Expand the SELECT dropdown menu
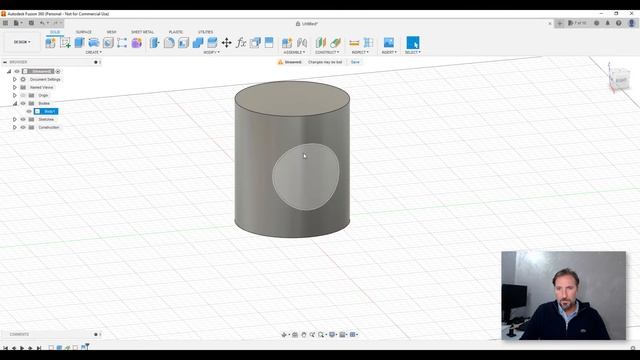The height and width of the screenshot is (360, 640). click(413, 52)
